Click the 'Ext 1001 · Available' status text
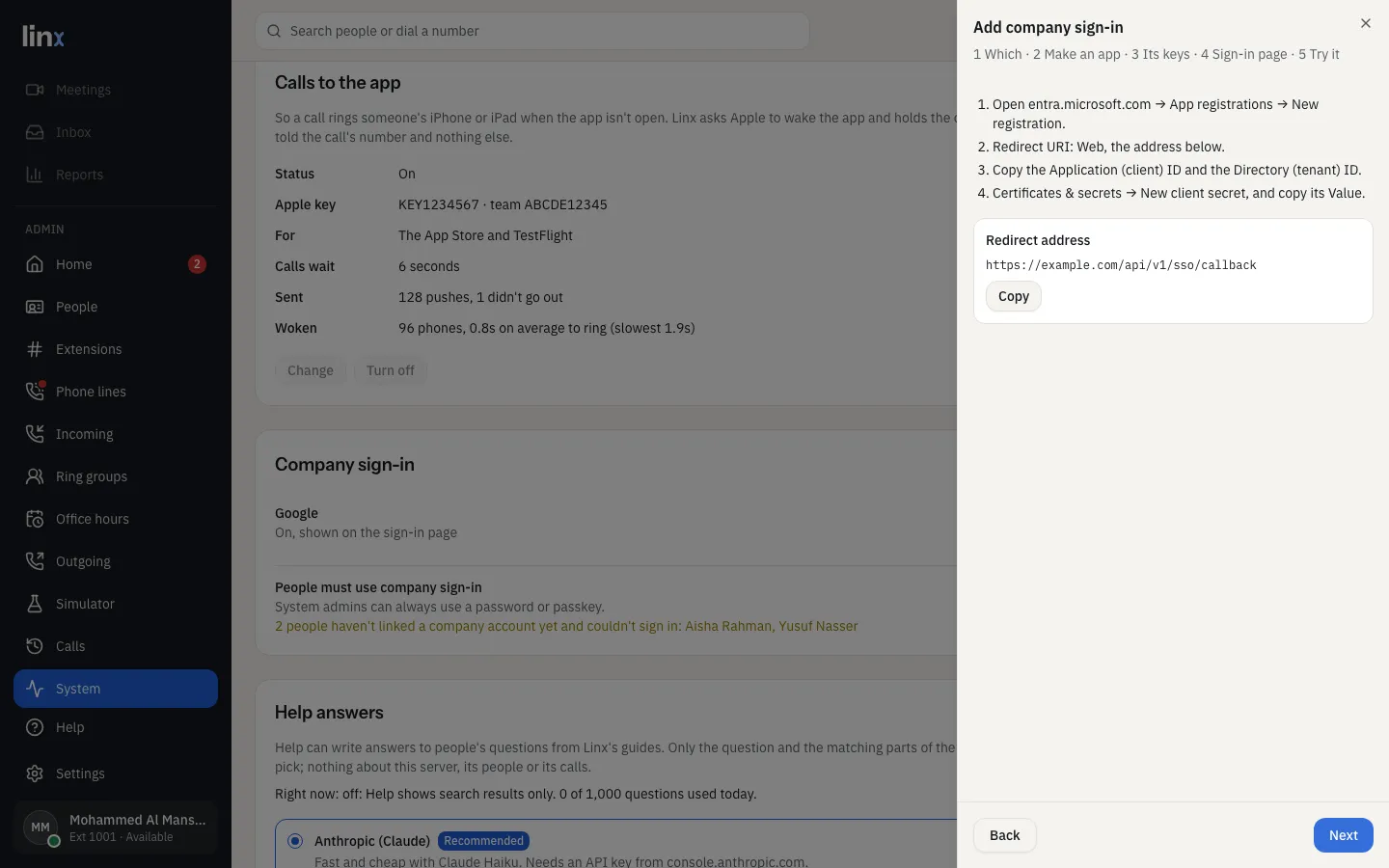1389x868 pixels. coord(122,837)
